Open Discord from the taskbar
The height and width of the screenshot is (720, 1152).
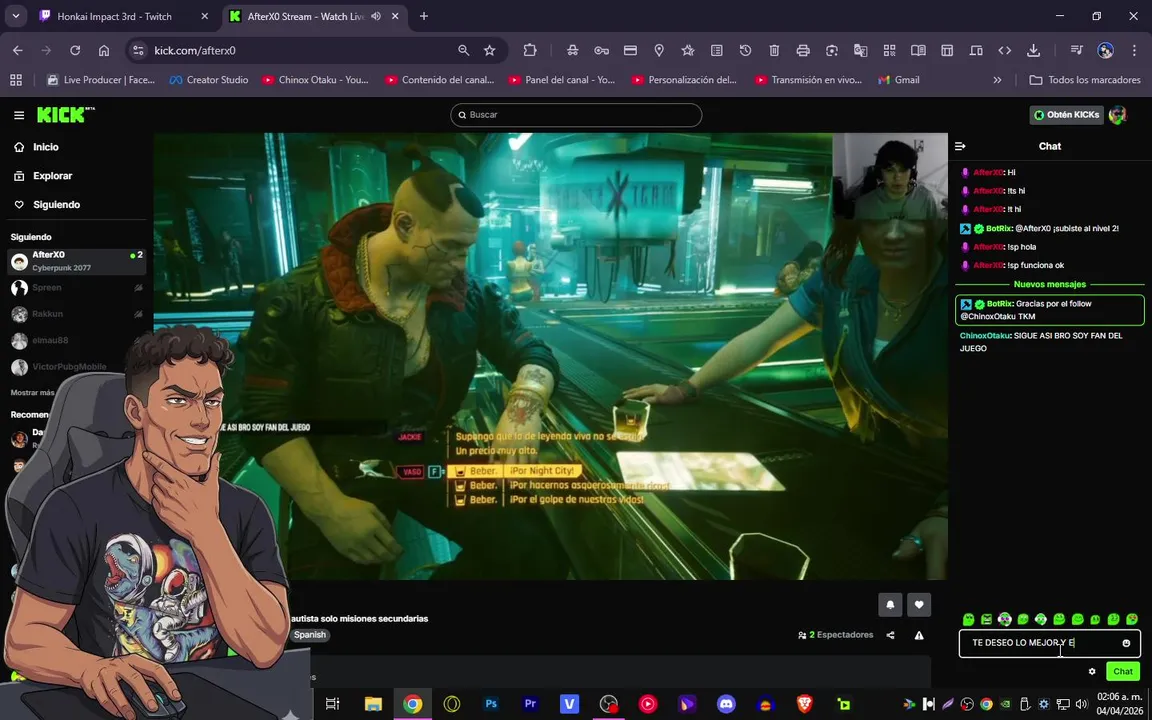727,704
